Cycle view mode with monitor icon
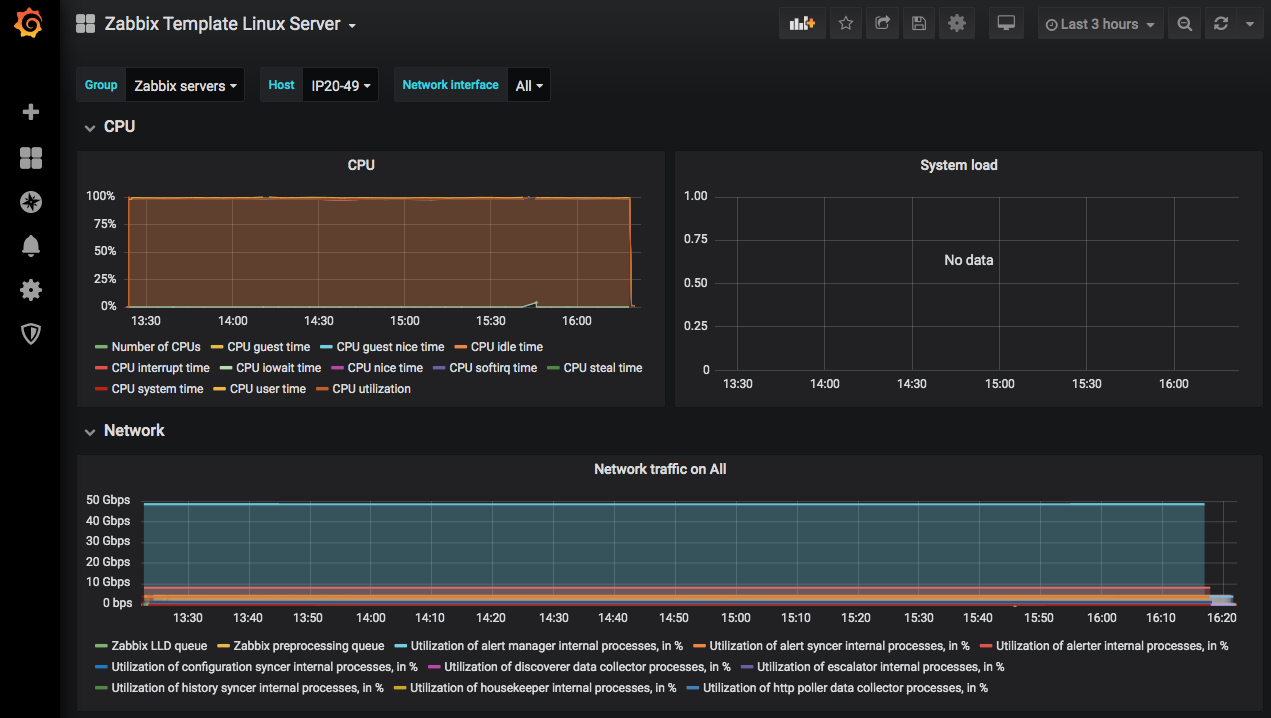 coord(1007,24)
